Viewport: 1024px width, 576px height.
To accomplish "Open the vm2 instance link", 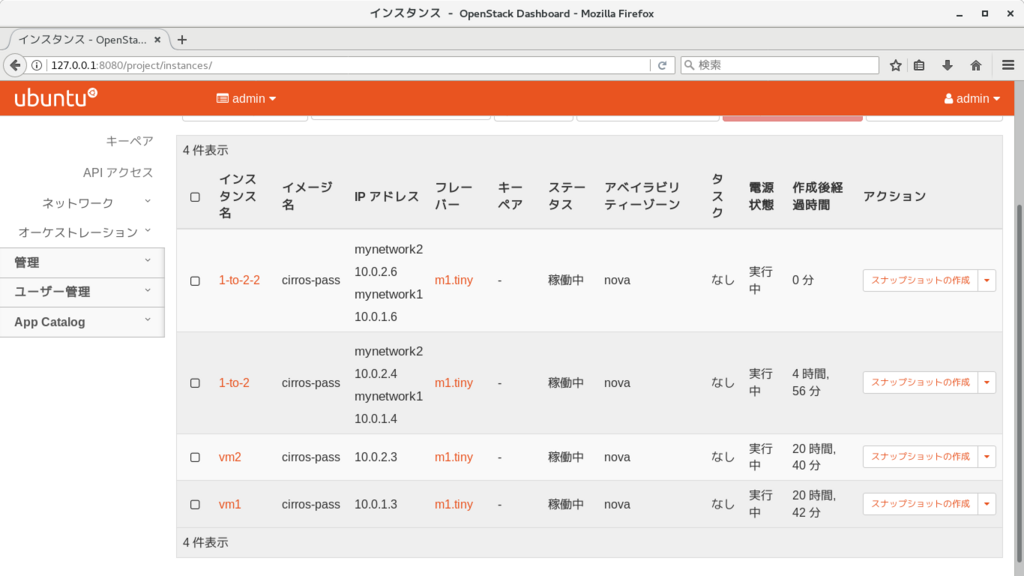I will [x=230, y=457].
